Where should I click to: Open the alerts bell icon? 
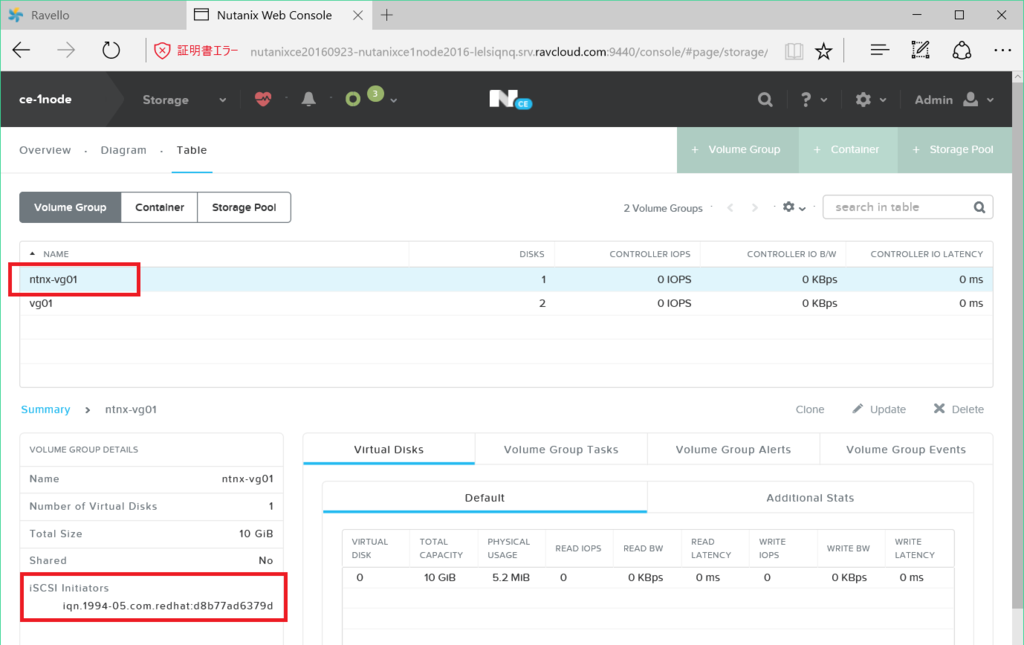tap(308, 99)
